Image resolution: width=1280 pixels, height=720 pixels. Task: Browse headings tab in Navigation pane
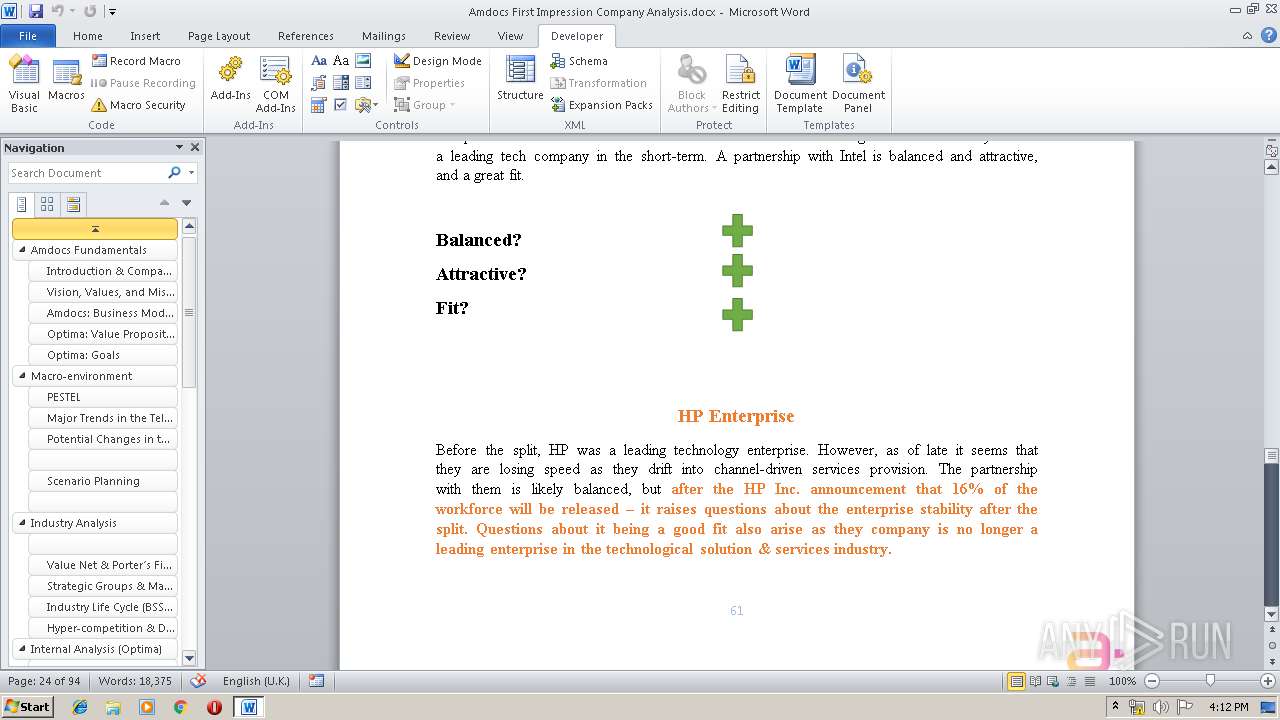tap(21, 204)
